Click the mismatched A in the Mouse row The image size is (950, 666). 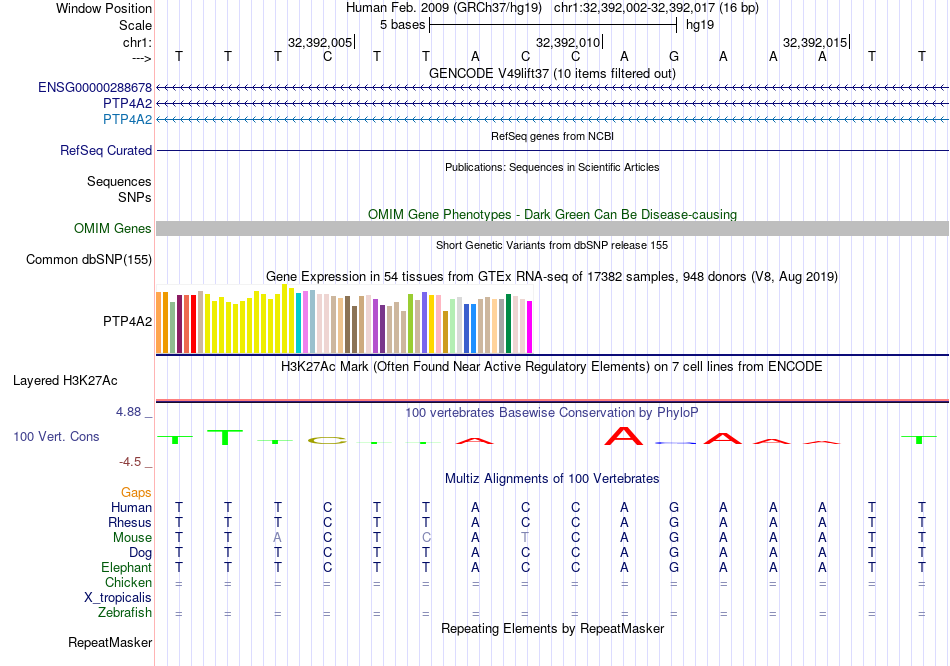click(x=277, y=538)
